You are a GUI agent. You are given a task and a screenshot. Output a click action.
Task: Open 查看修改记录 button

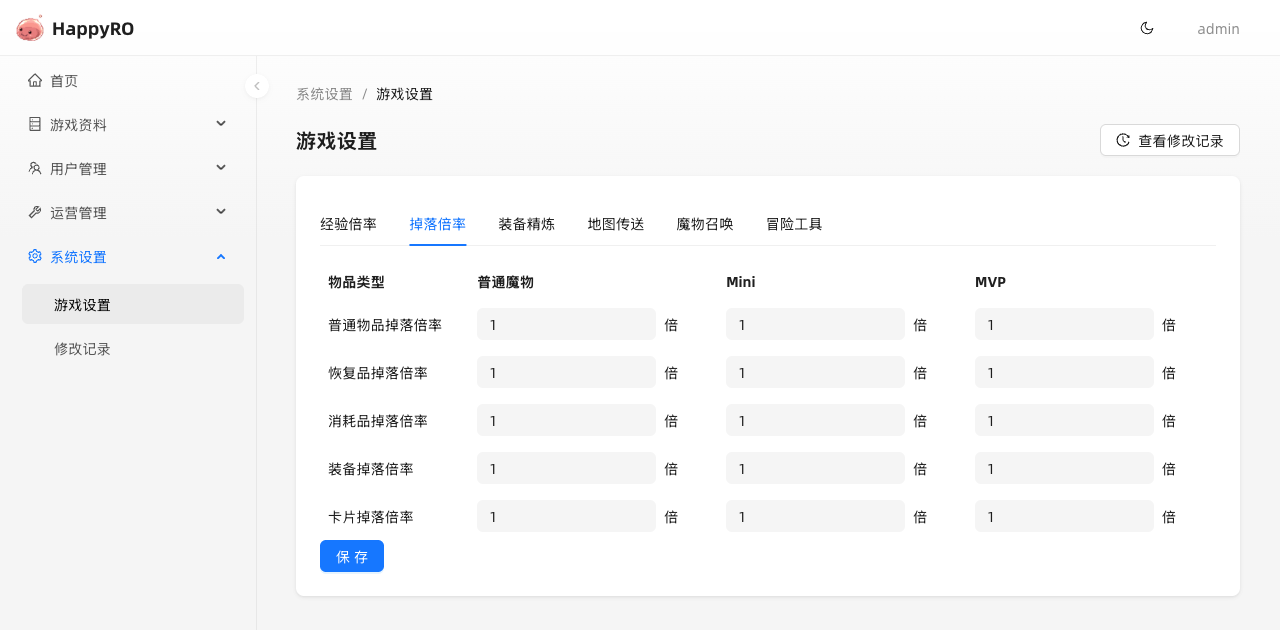point(1170,140)
